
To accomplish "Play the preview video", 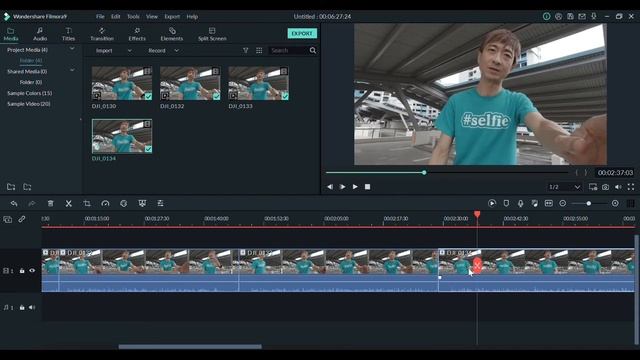I will tap(355, 187).
